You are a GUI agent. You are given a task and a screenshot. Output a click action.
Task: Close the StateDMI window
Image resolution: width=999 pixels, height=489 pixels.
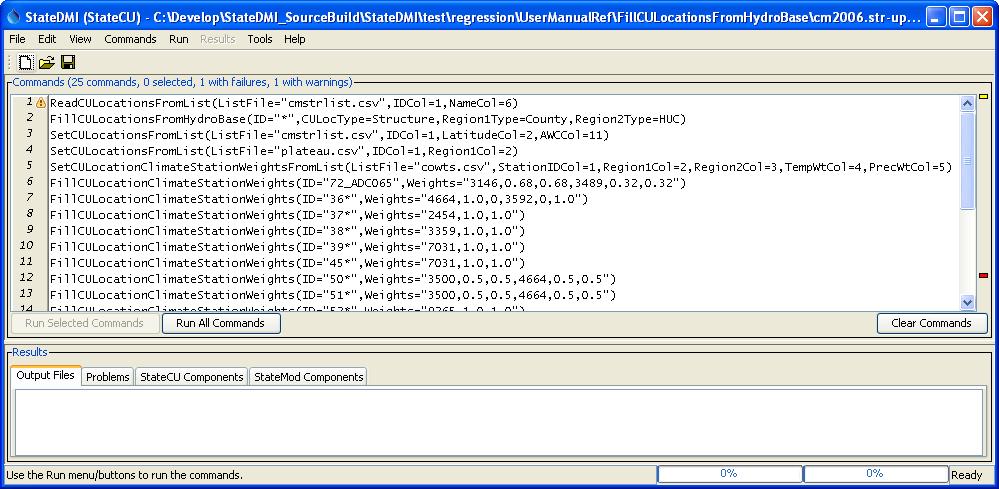(x=981, y=18)
